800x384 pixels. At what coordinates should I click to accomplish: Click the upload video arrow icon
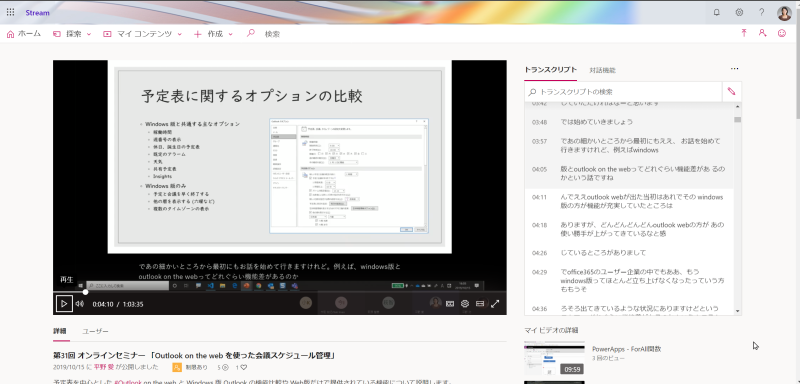click(744, 33)
